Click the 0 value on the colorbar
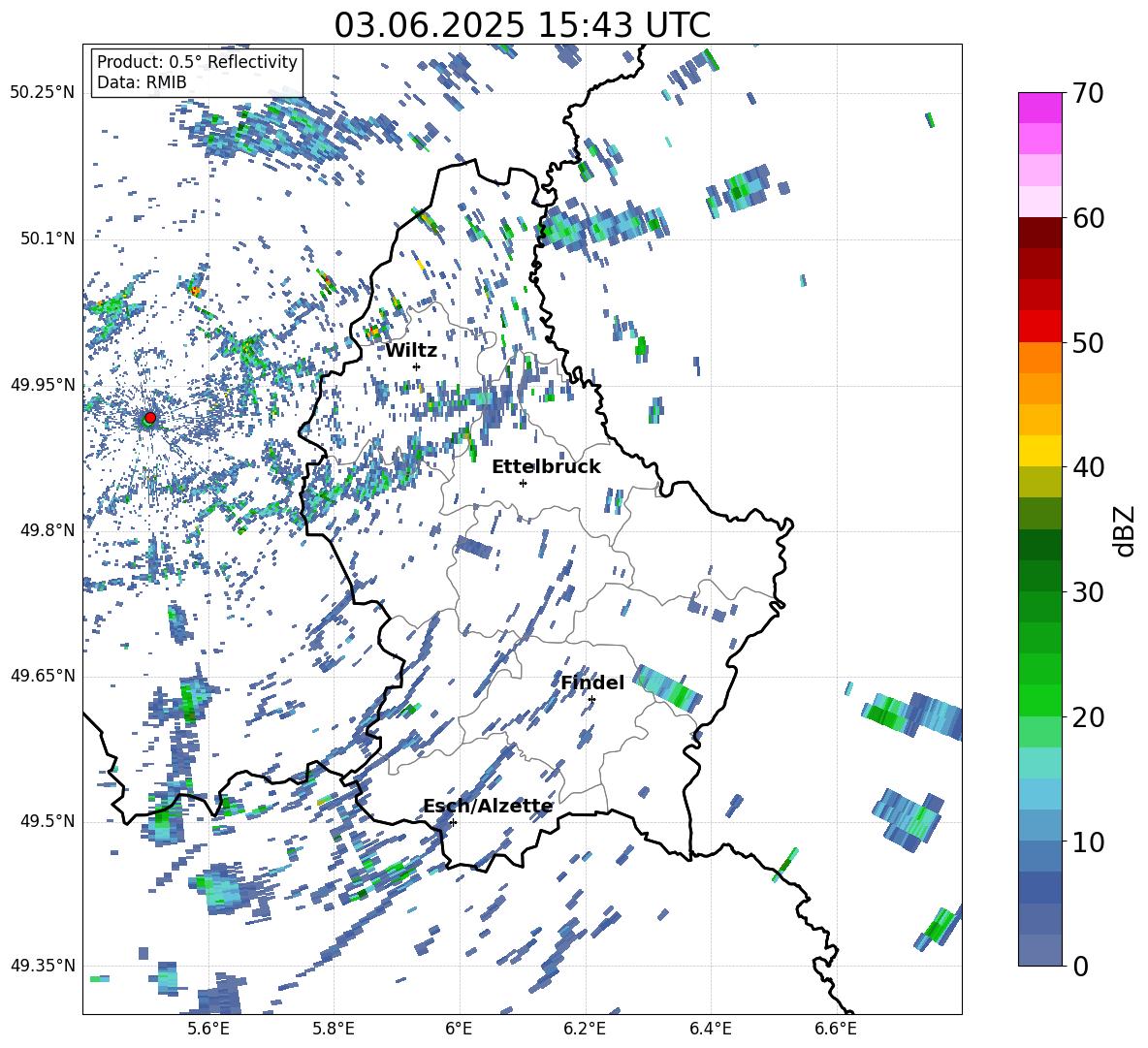 [1080, 966]
